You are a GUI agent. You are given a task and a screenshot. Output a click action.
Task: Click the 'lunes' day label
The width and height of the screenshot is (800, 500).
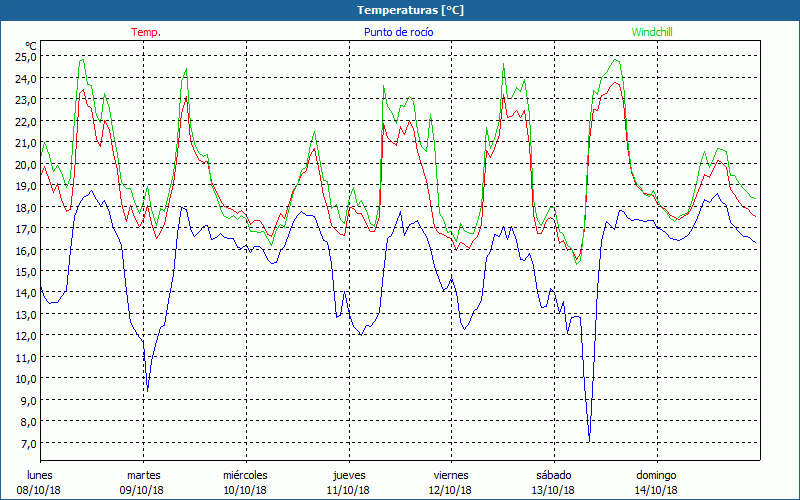click(x=40, y=475)
